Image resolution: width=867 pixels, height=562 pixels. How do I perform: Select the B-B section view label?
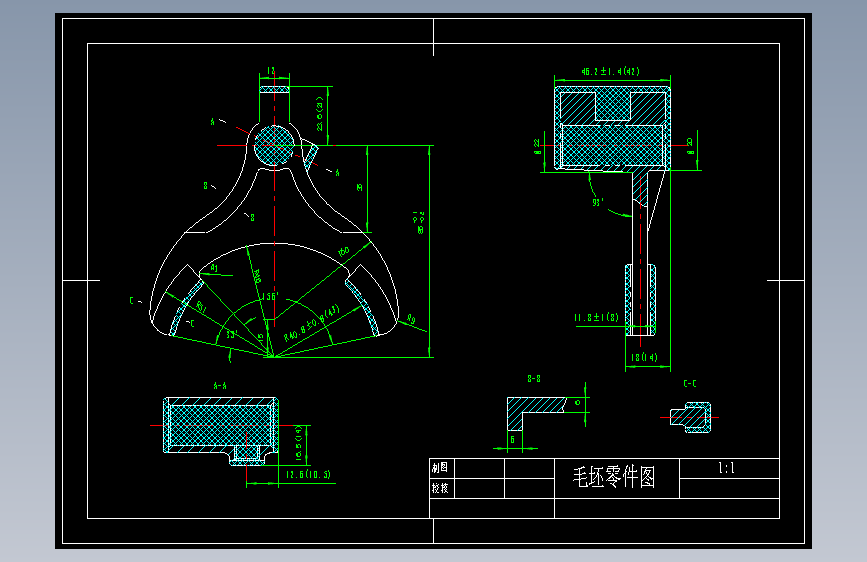click(534, 379)
